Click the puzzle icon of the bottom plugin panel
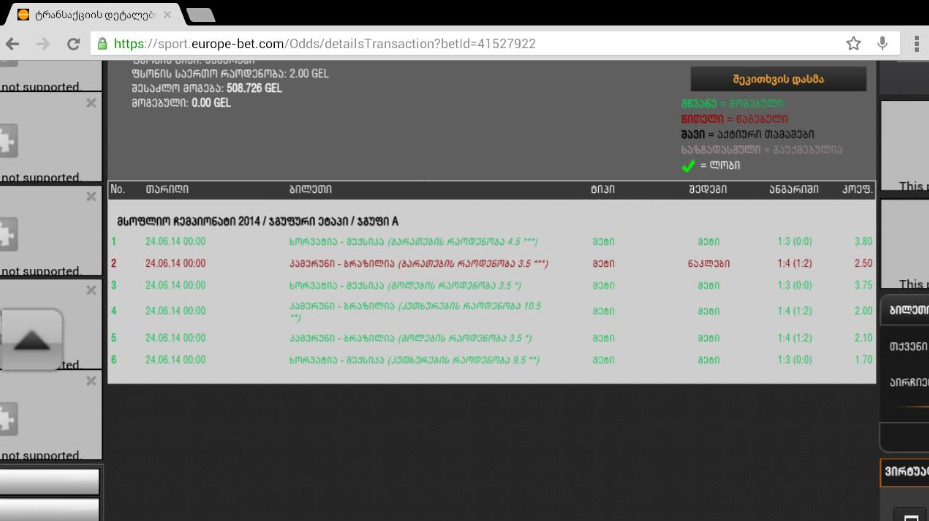 [x=8, y=419]
